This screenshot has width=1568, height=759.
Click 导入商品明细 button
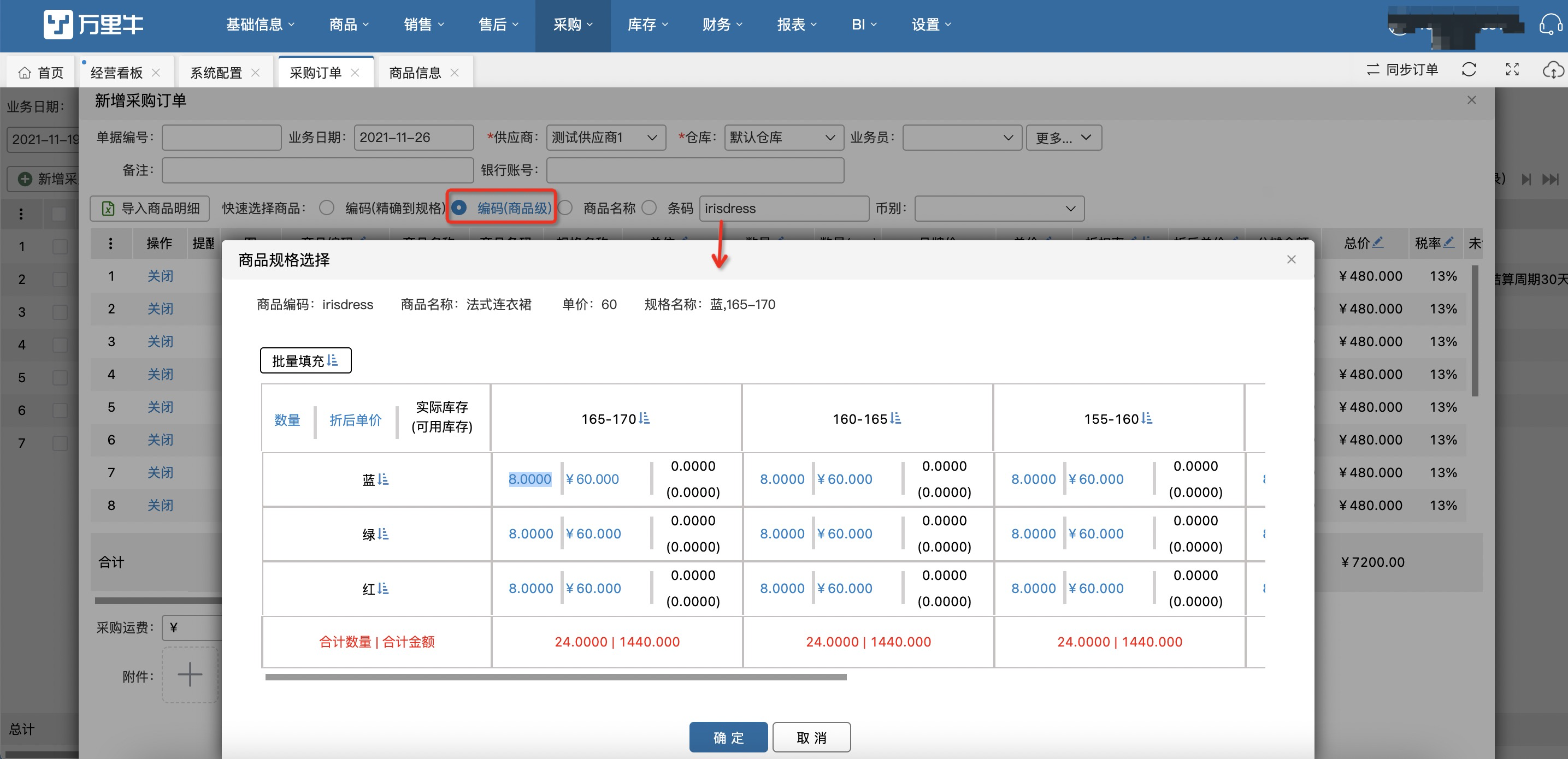(x=150, y=209)
